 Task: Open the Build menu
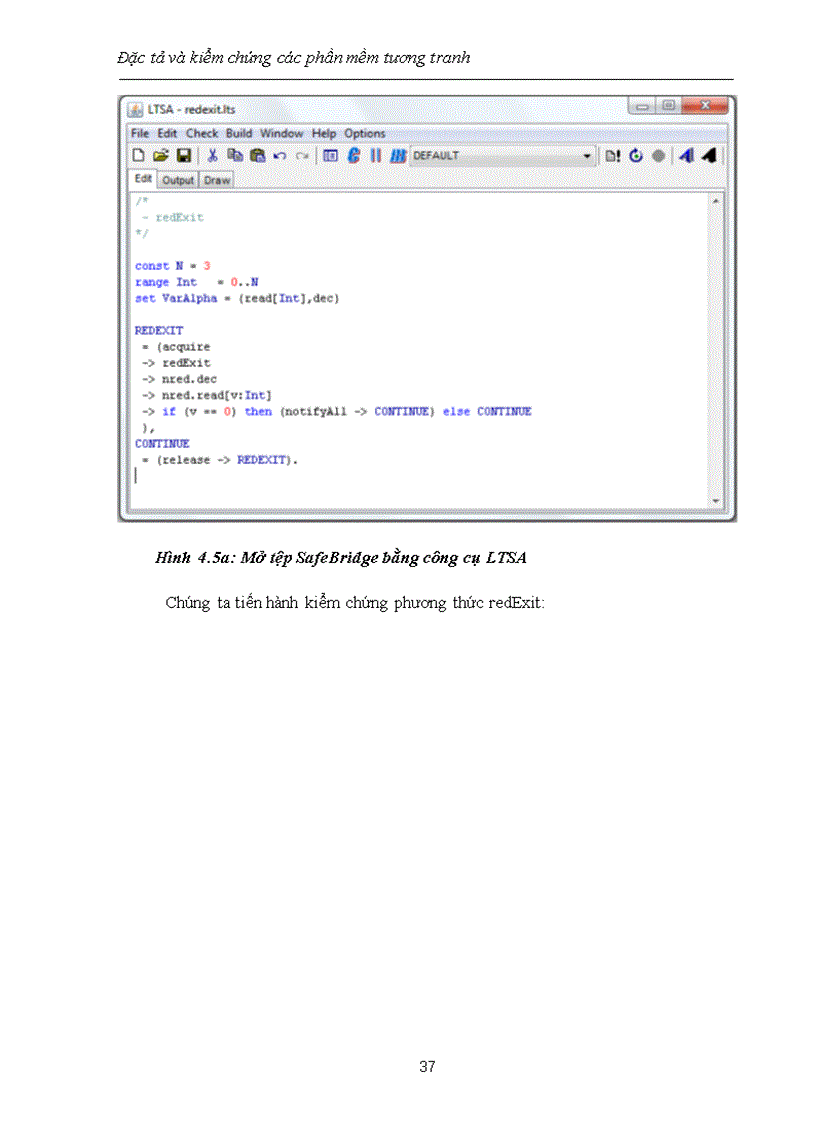(239, 133)
